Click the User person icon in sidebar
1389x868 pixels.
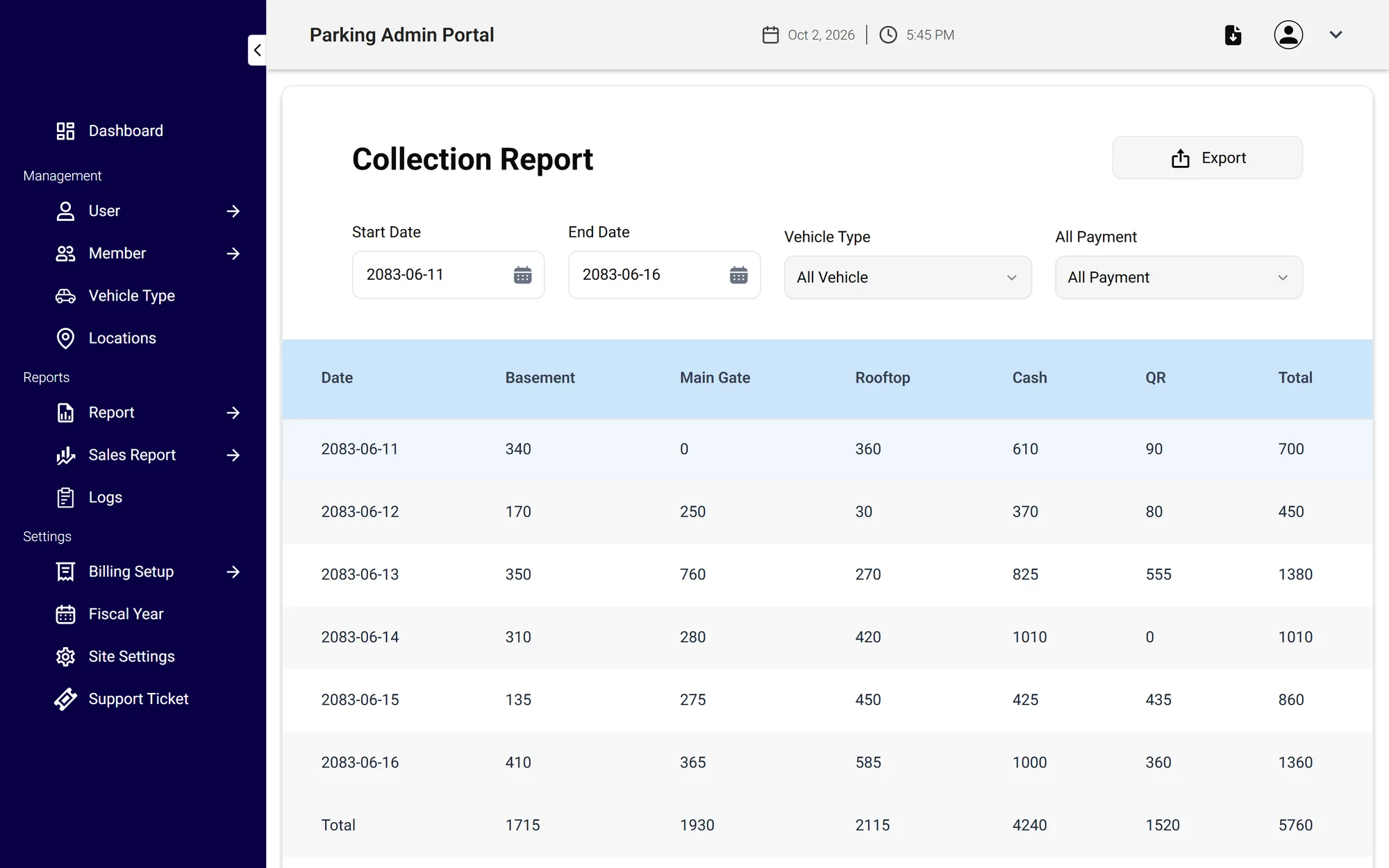pos(65,211)
